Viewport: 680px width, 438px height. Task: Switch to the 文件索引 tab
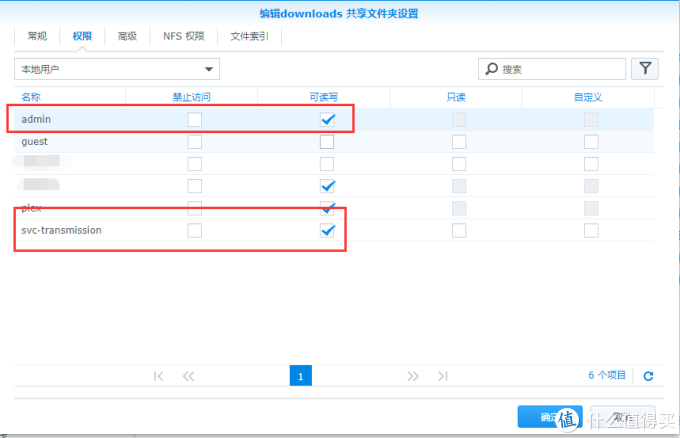[249, 36]
